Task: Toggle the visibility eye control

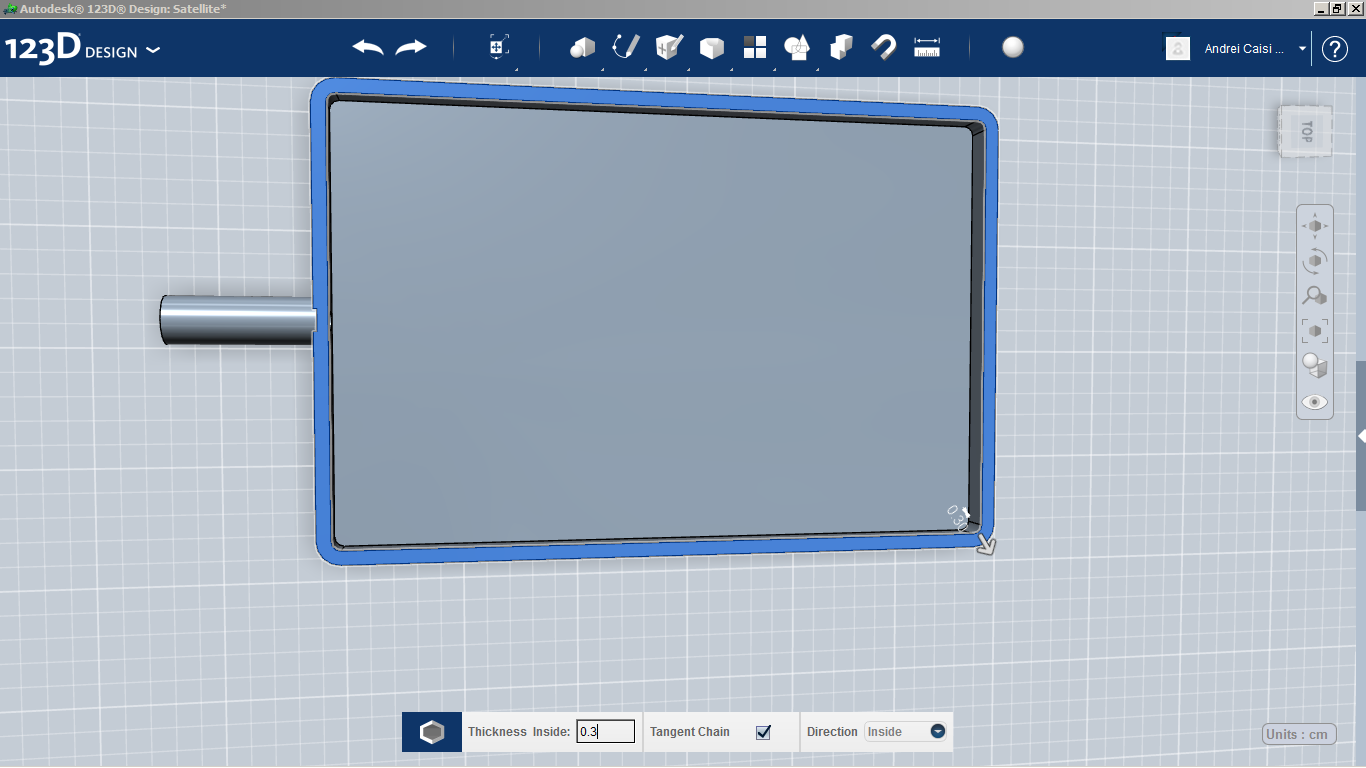Action: 1315,402
